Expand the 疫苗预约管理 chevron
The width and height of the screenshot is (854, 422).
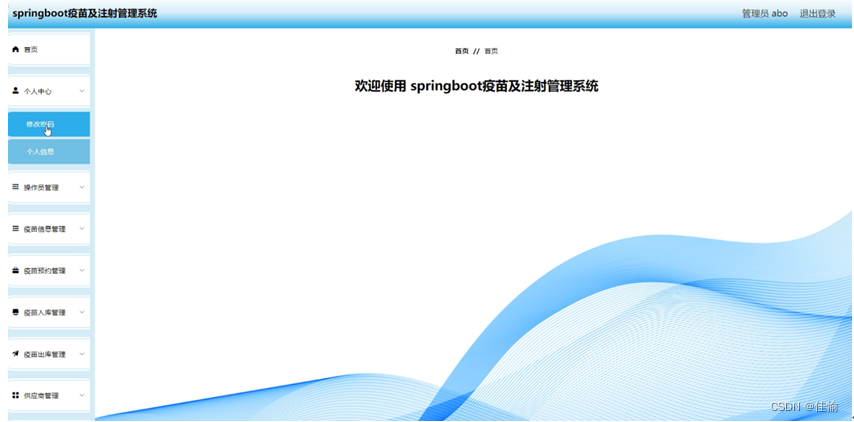click(x=82, y=271)
